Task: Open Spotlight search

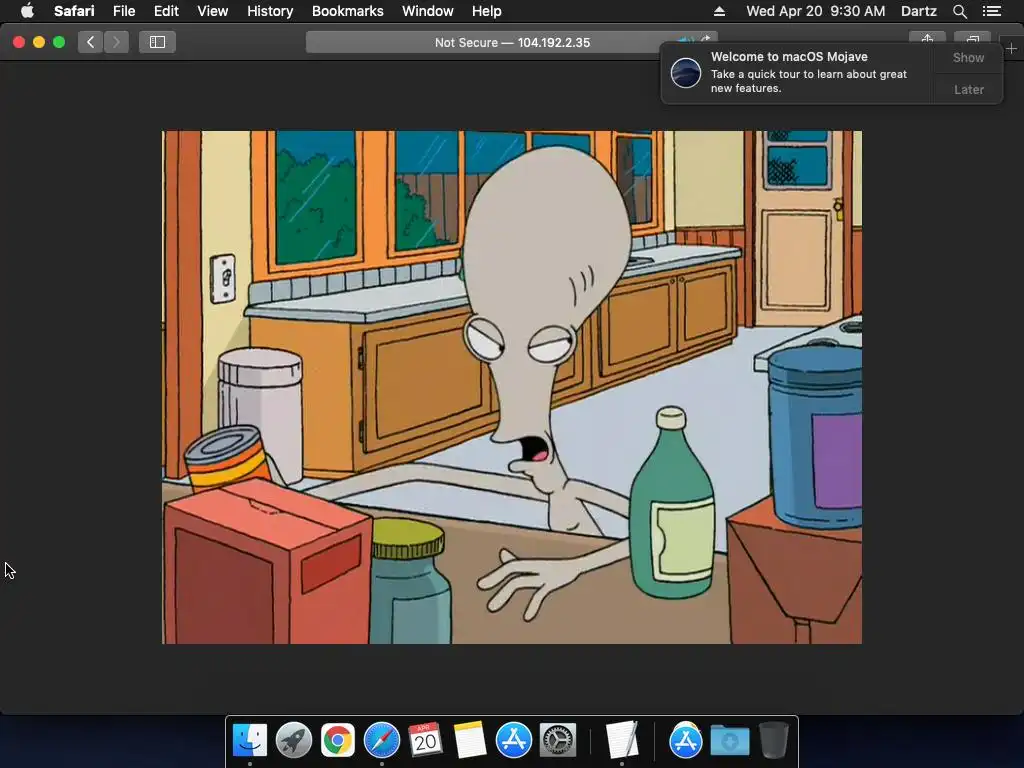Action: [x=959, y=11]
